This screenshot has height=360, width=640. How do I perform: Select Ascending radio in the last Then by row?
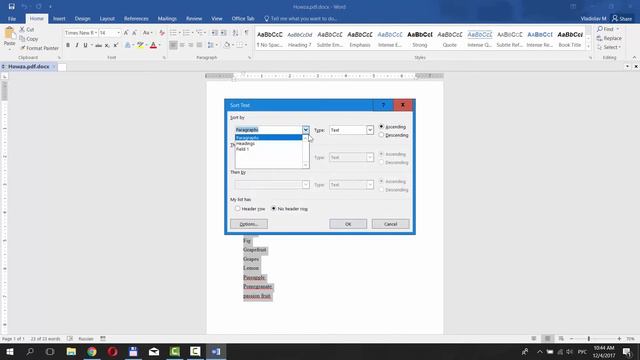click(x=382, y=181)
